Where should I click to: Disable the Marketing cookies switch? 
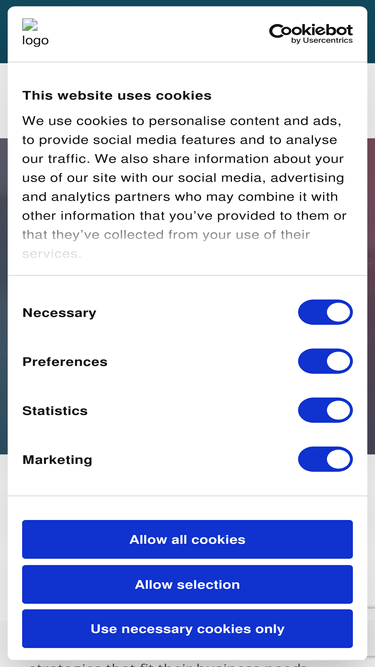[x=325, y=459]
